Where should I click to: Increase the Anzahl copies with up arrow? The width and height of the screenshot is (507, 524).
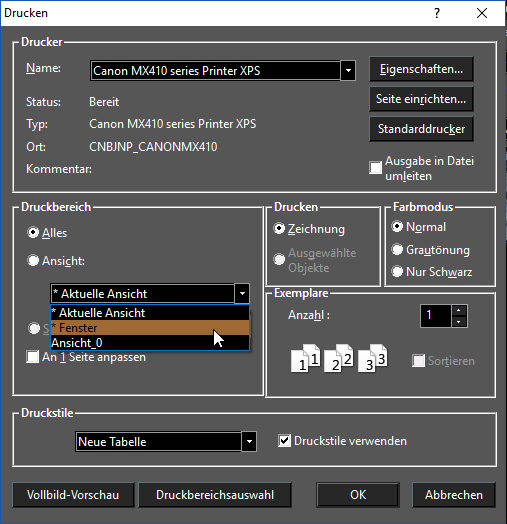459,310
